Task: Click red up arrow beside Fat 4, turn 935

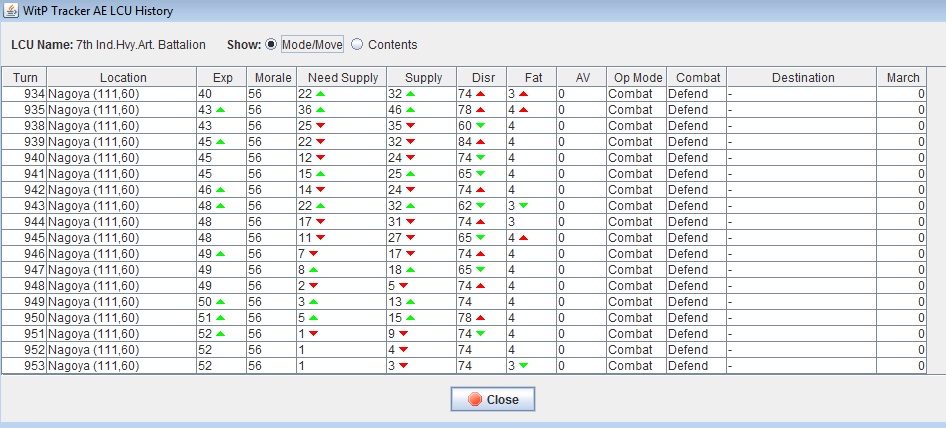Action: (523, 110)
